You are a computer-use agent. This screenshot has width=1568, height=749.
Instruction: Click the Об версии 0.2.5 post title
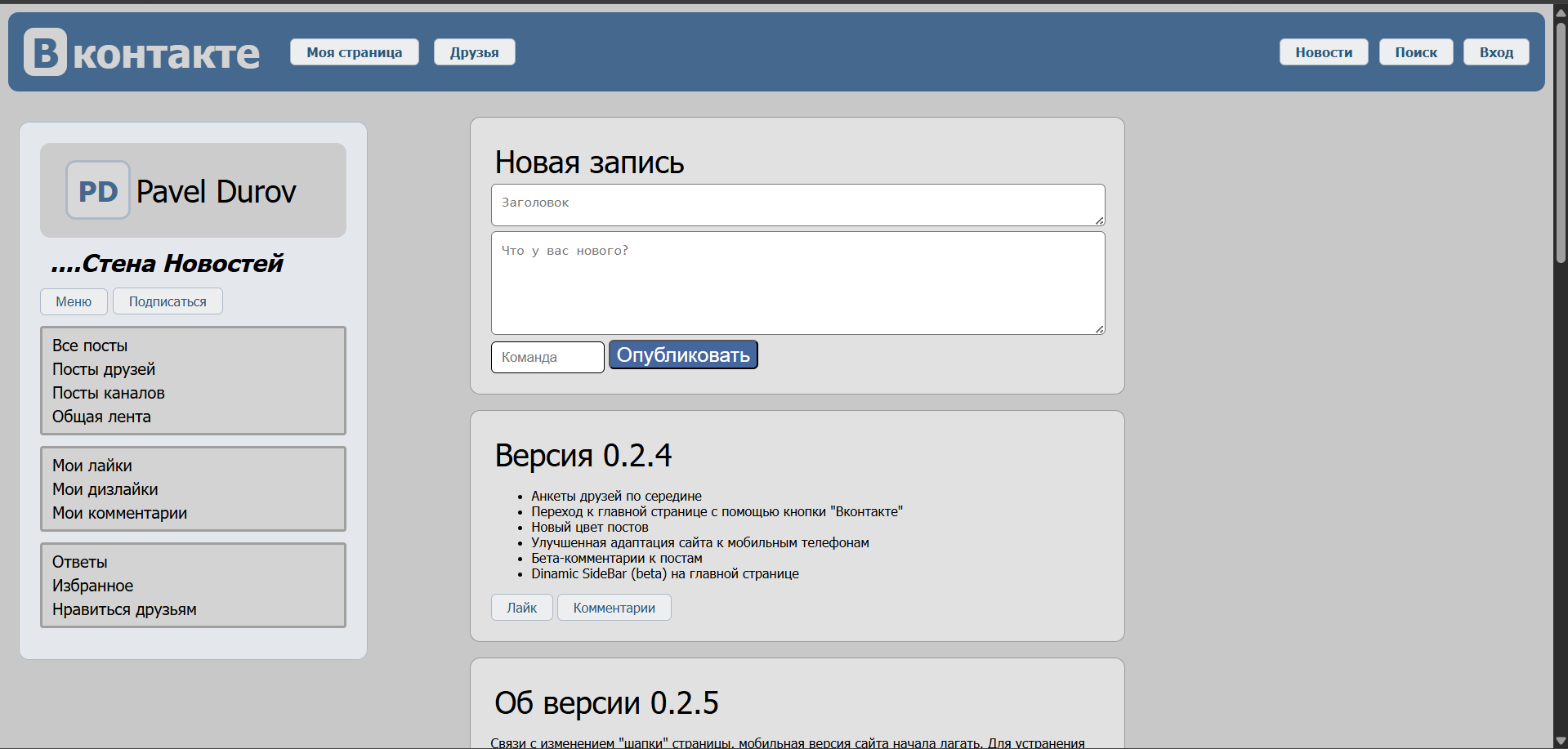pyautogui.click(x=606, y=703)
